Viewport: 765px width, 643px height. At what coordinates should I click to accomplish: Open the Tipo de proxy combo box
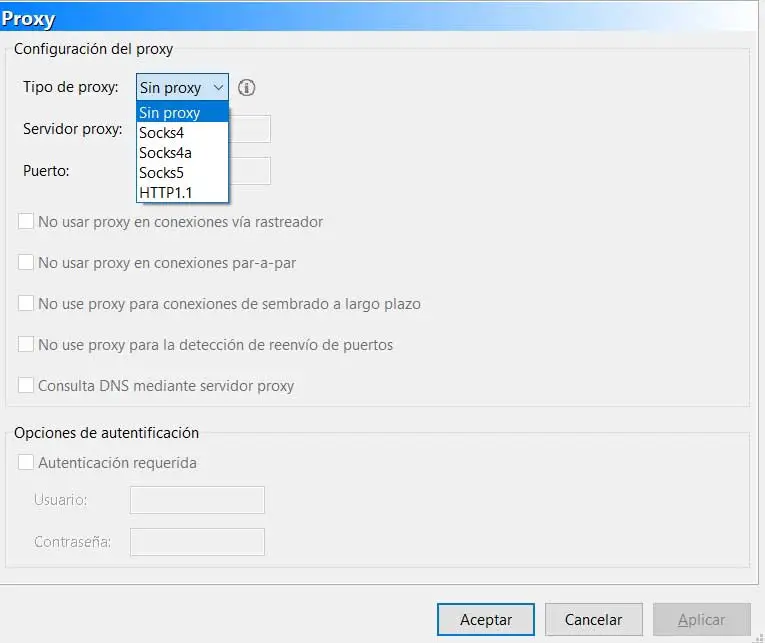click(182, 87)
